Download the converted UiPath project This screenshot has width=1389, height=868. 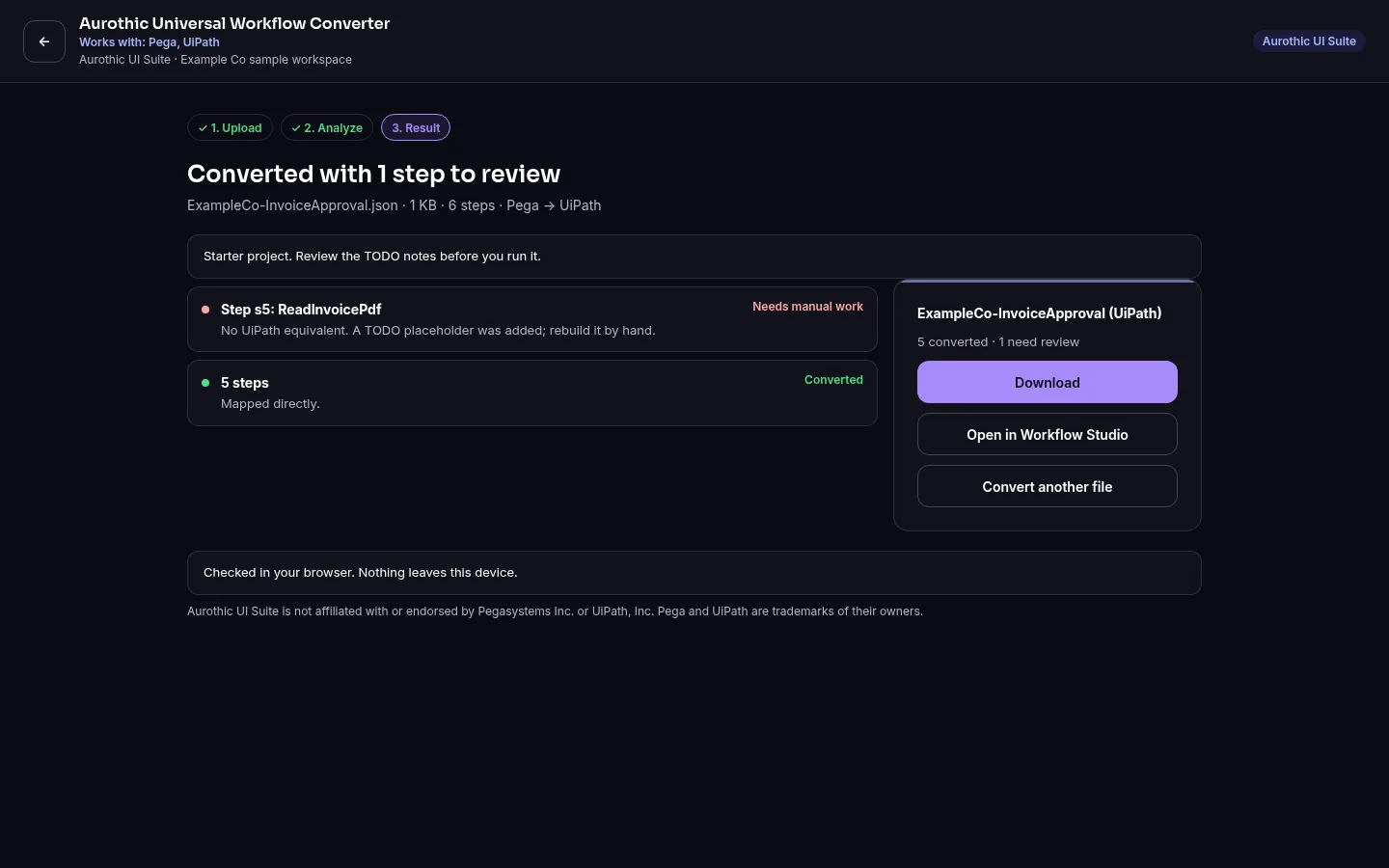click(1048, 382)
